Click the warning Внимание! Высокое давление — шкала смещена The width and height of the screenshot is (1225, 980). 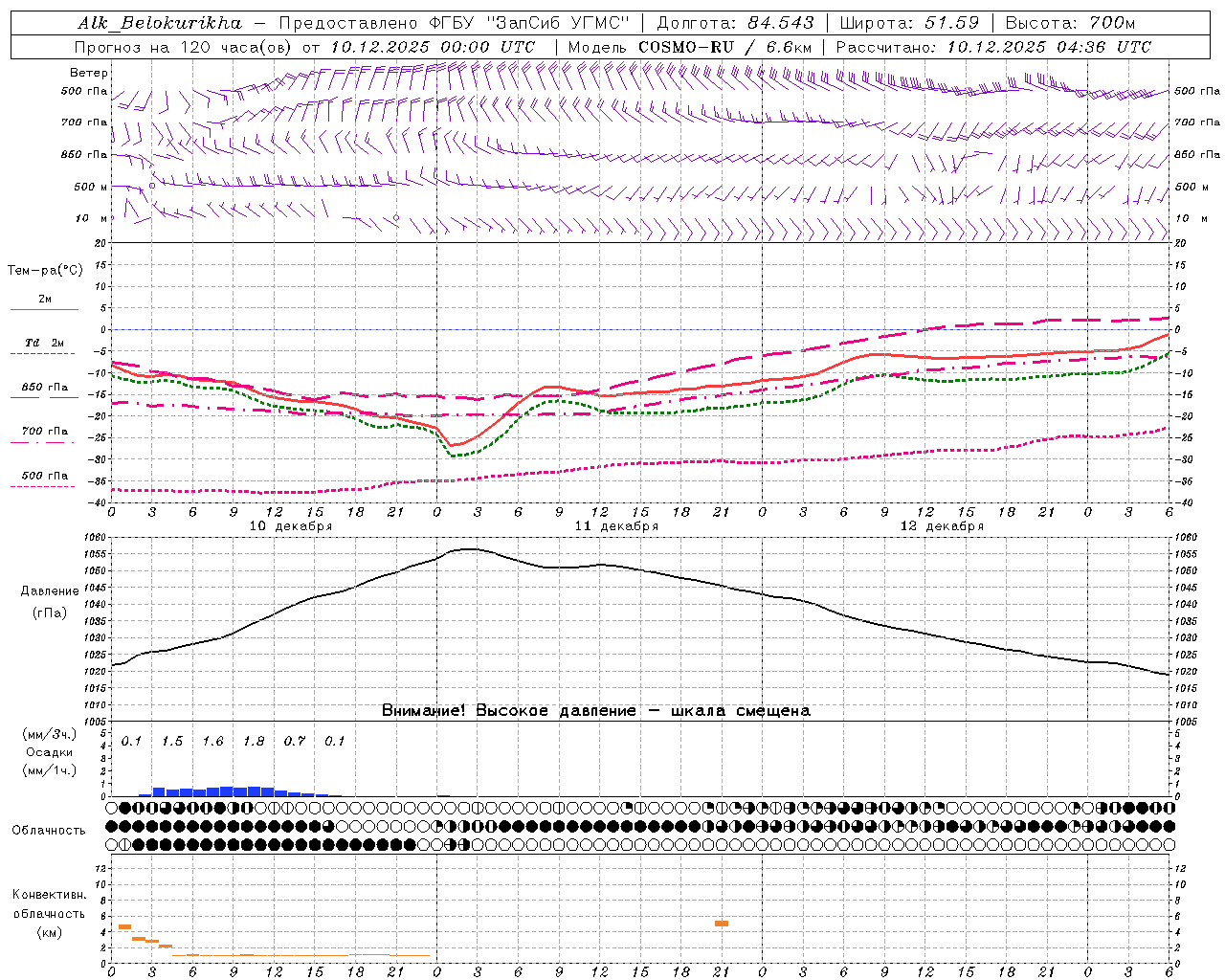click(595, 710)
